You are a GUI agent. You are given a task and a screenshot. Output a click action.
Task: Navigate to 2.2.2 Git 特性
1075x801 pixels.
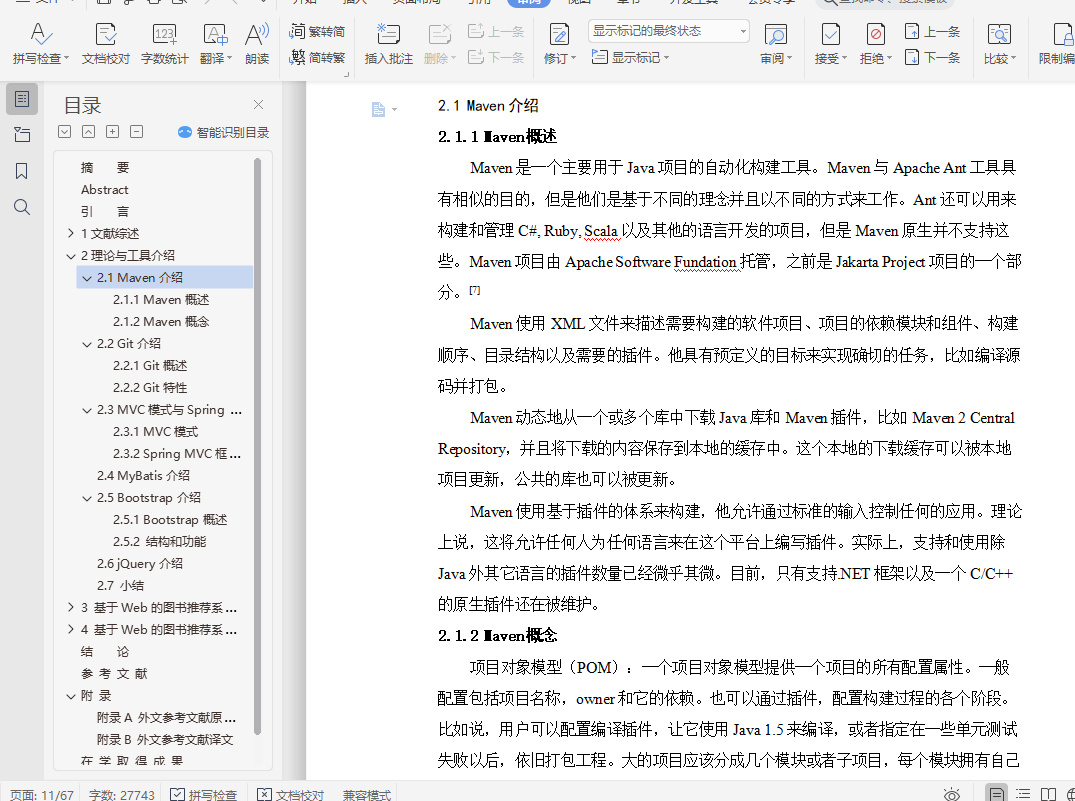pyautogui.click(x=150, y=387)
